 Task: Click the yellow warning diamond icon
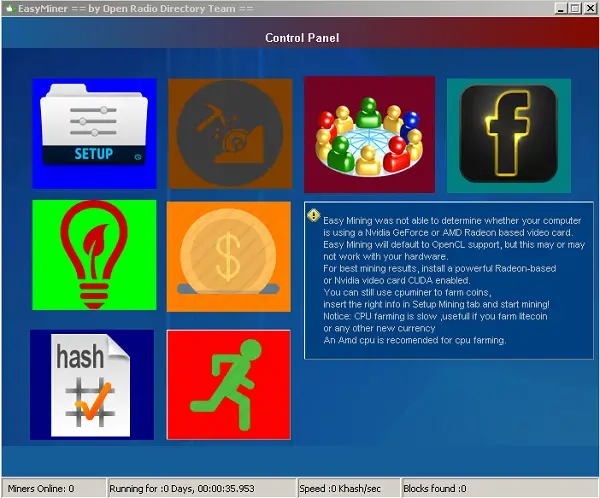[313, 216]
